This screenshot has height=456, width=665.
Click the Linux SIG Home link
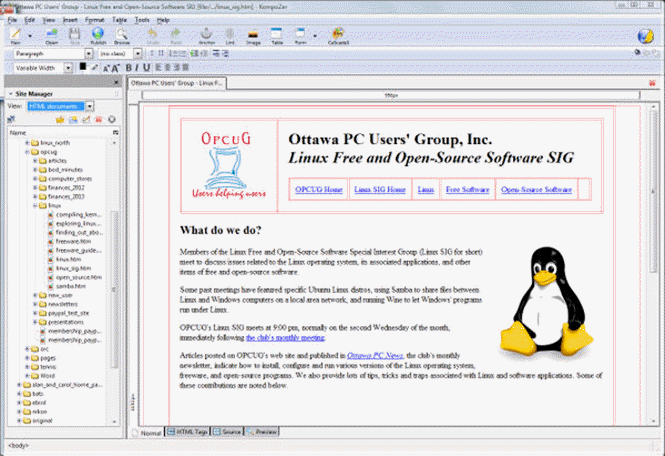[x=380, y=190]
